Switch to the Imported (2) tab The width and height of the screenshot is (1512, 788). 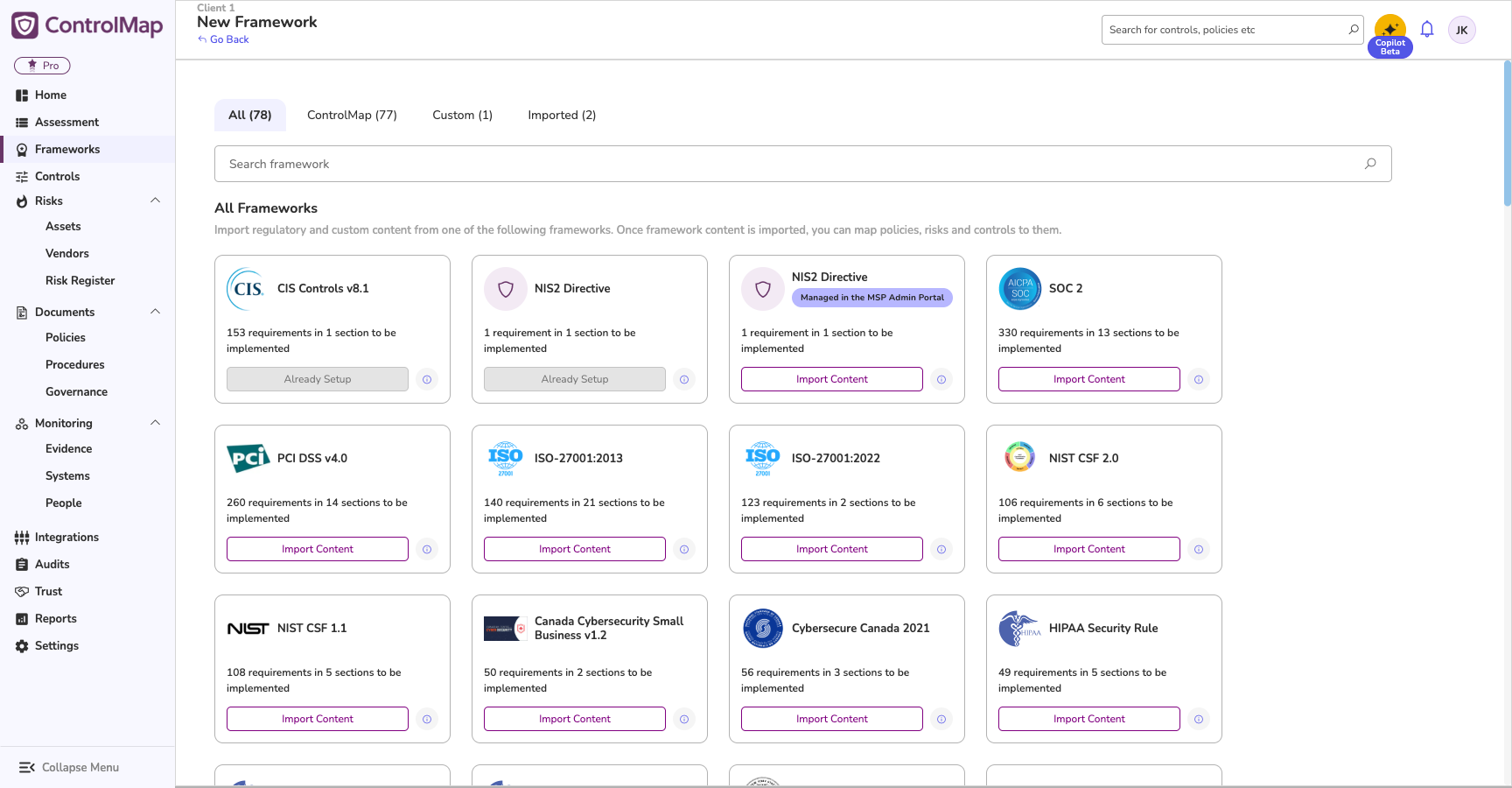562,115
